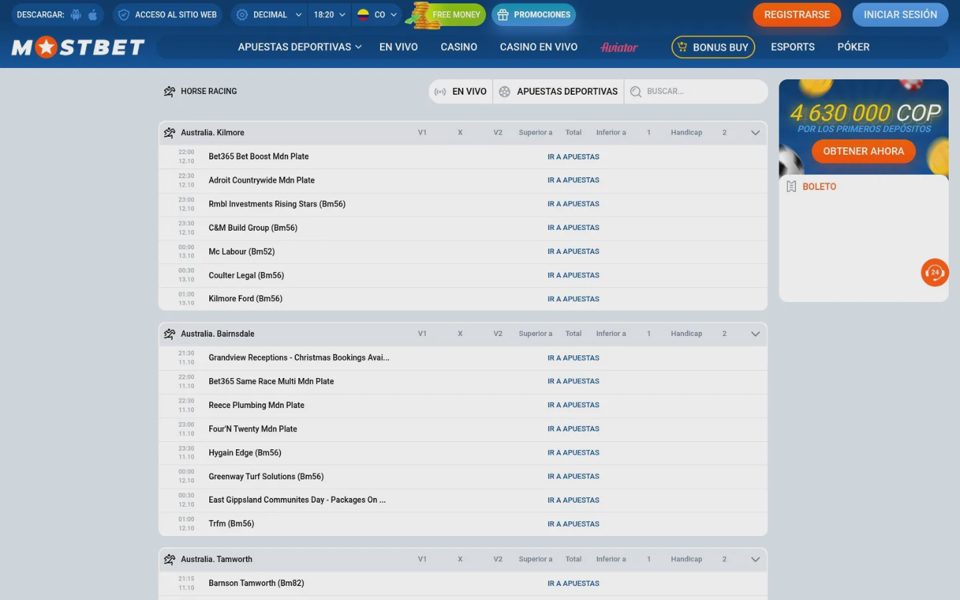Open the Apuestas Deportivas navigation dropdown
The height and width of the screenshot is (600, 960).
point(299,47)
